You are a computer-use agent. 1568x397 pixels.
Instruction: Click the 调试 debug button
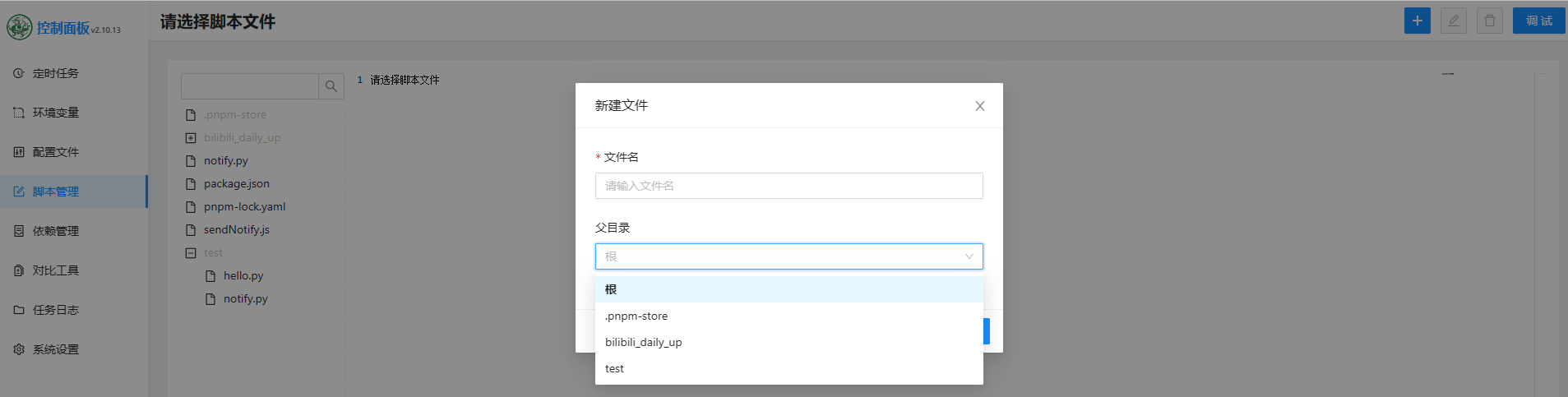(1538, 21)
